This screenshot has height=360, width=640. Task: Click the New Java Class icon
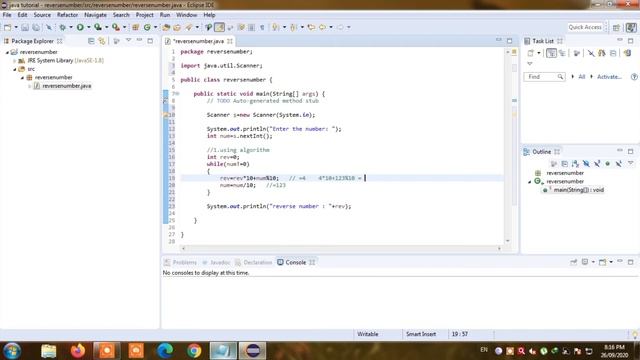pyautogui.click(x=147, y=27)
